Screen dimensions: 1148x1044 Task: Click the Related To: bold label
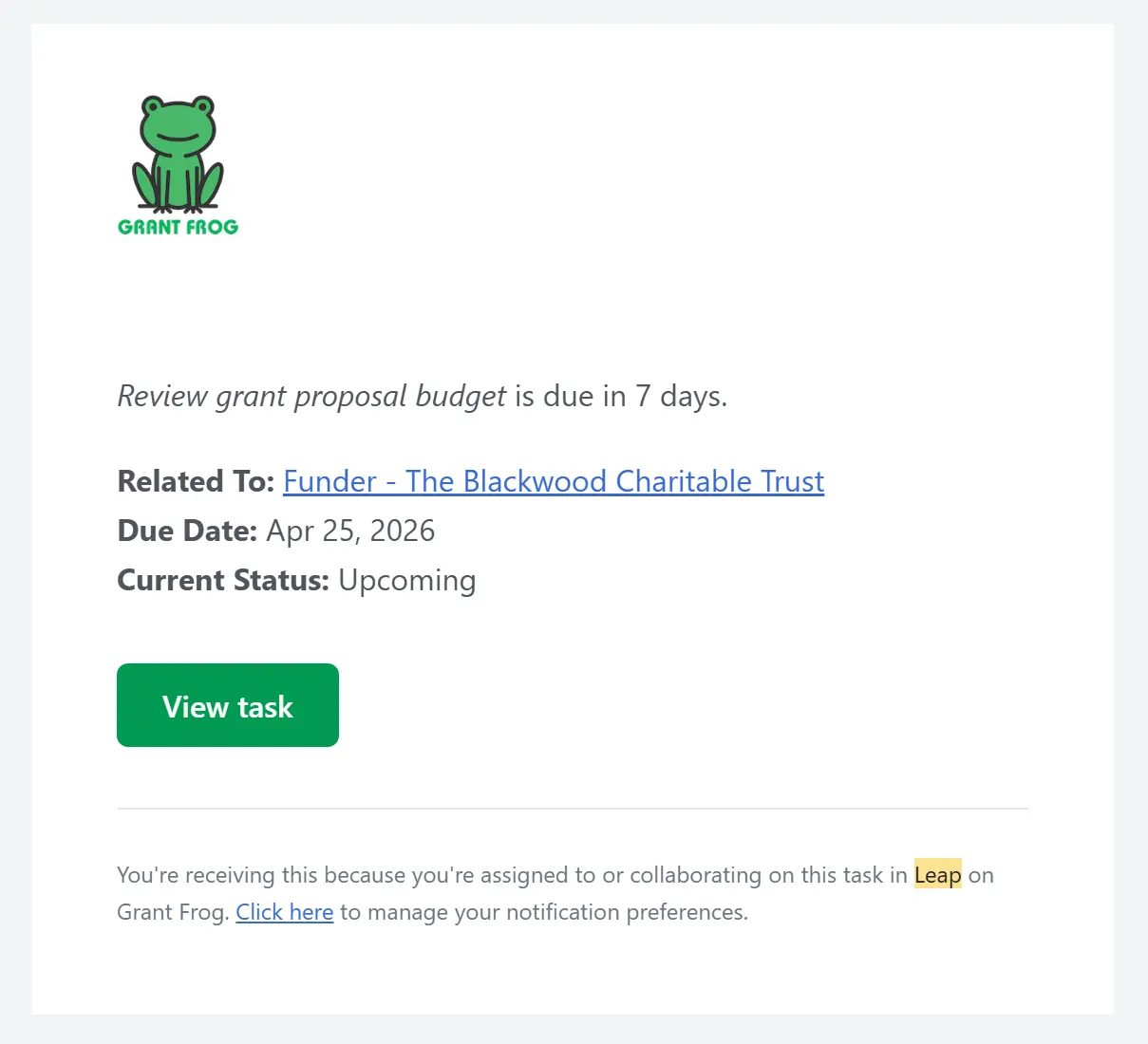tap(196, 481)
